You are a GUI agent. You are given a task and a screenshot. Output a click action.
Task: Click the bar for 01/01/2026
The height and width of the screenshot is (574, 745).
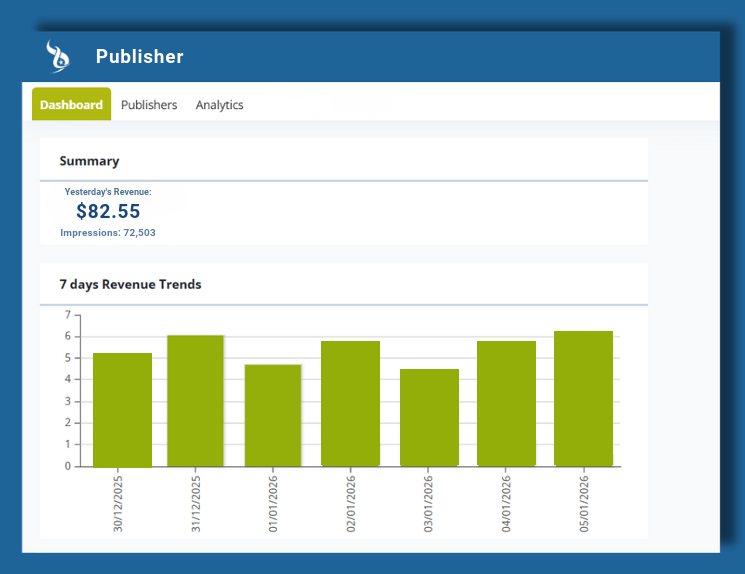pos(273,415)
